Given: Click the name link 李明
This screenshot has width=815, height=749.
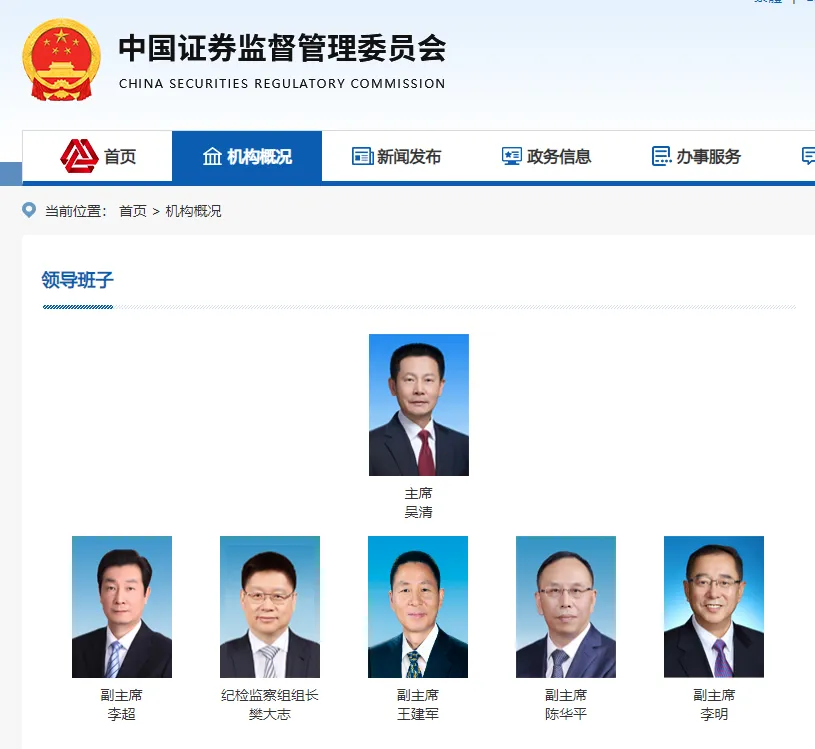Looking at the screenshot, I should click(714, 714).
